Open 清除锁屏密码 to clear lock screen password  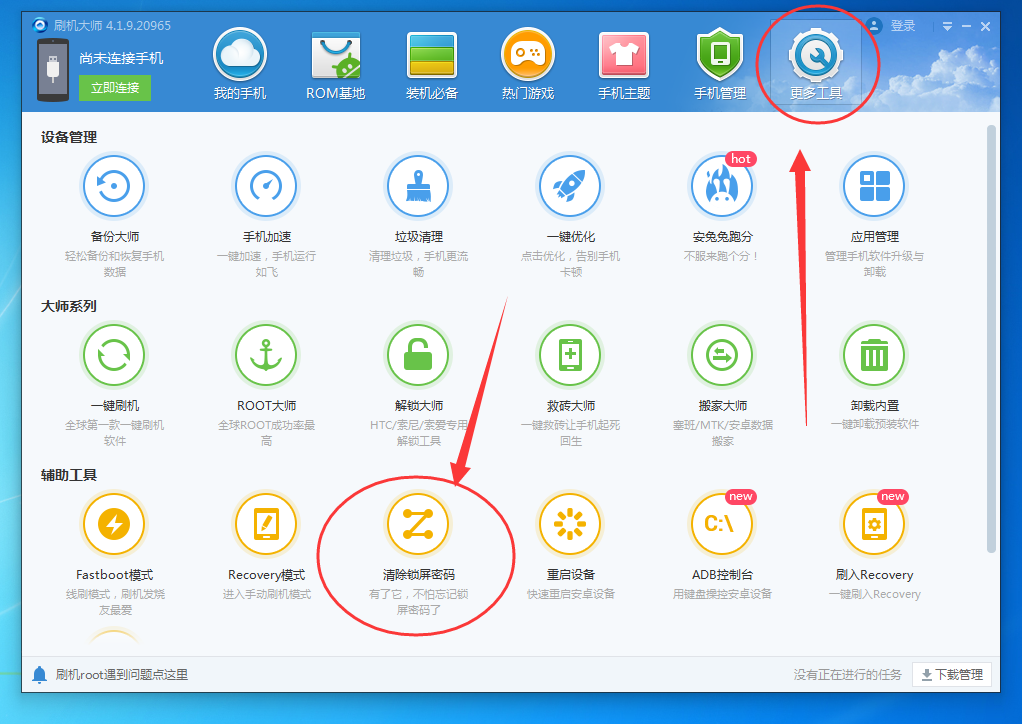[417, 523]
